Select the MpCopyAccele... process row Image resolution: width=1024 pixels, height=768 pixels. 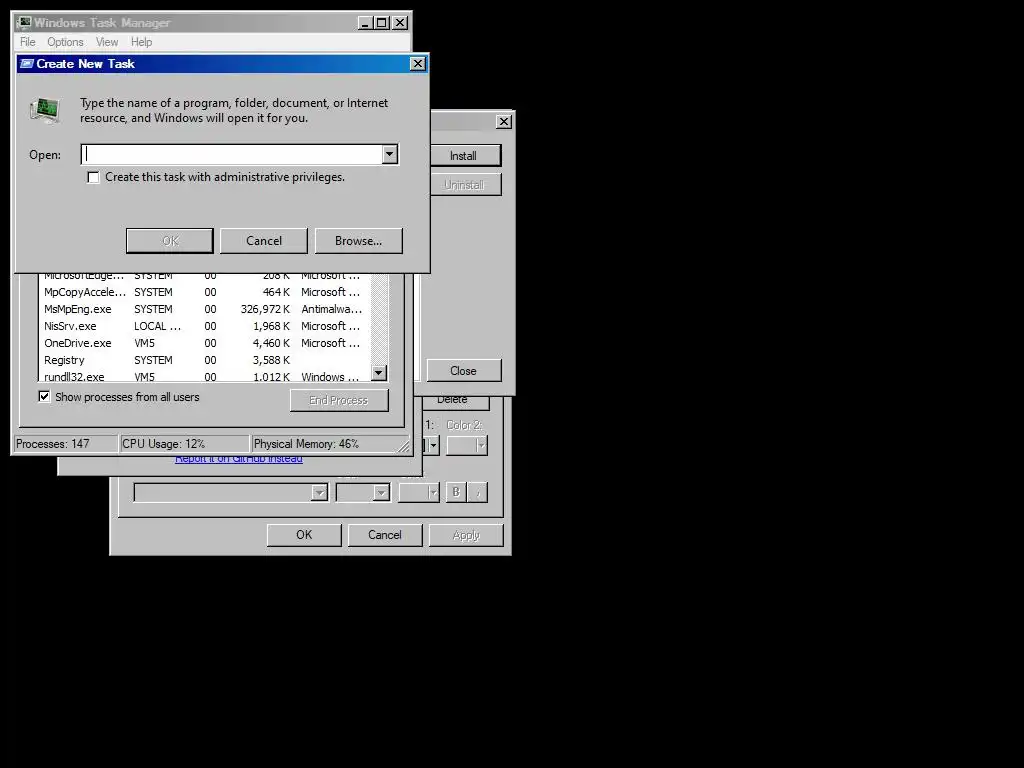click(x=202, y=292)
